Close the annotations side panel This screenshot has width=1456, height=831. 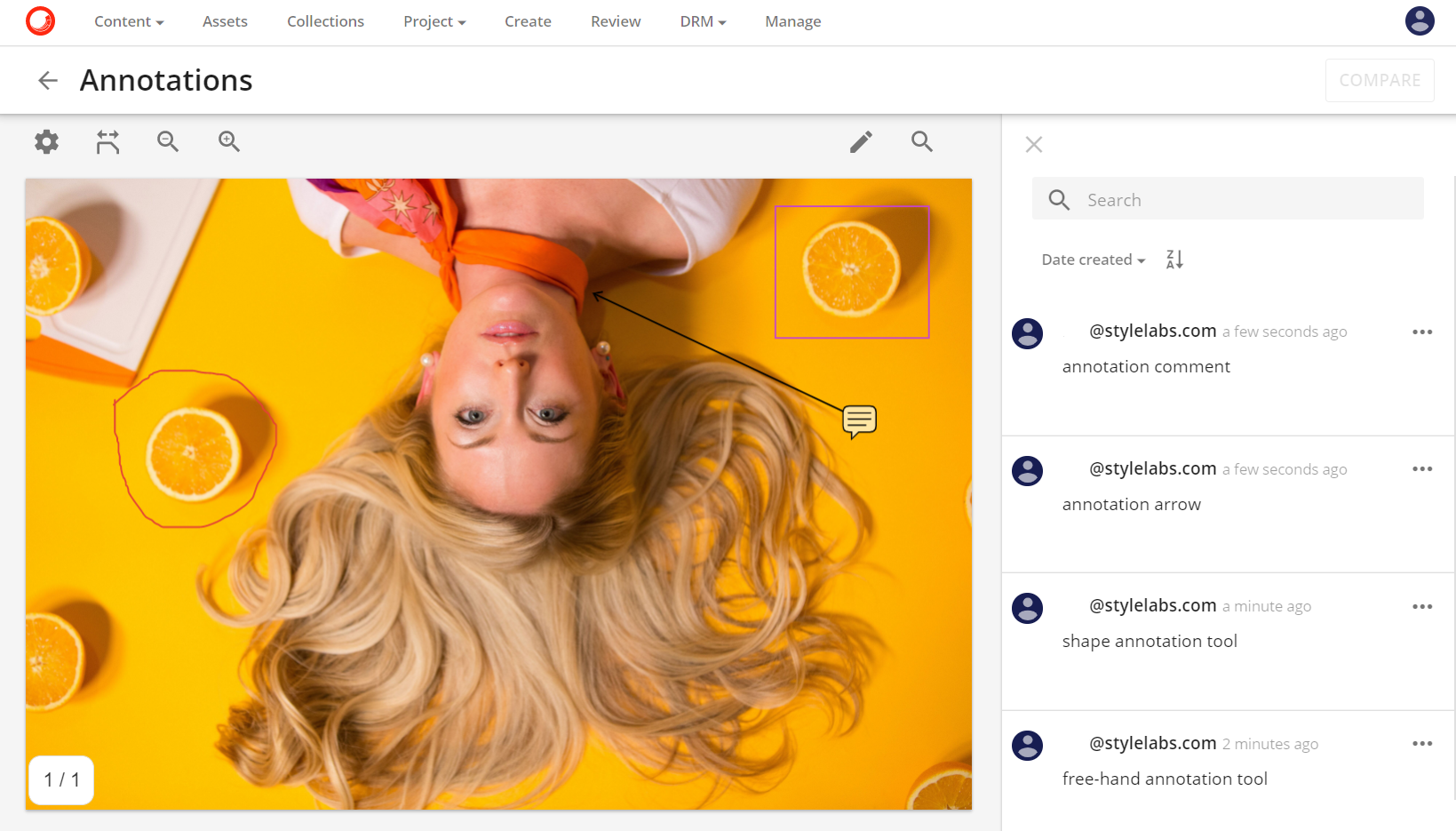pos(1034,145)
